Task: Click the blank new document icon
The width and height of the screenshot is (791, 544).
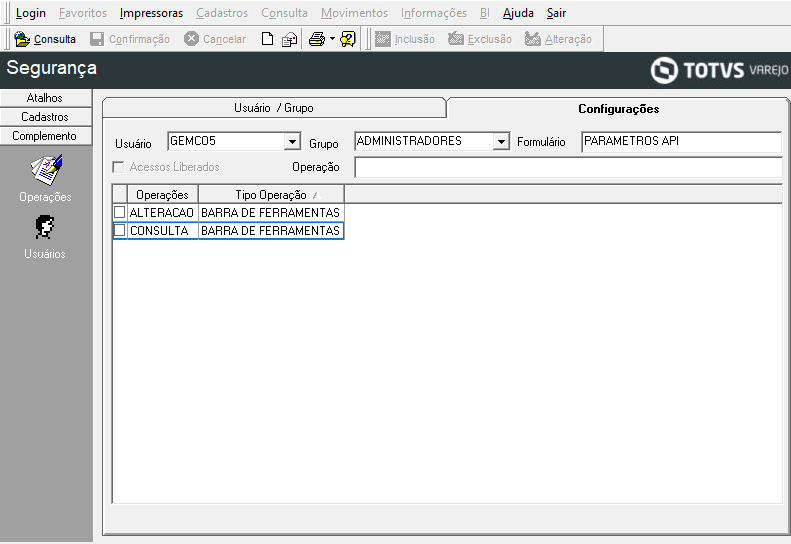Action: (x=267, y=39)
